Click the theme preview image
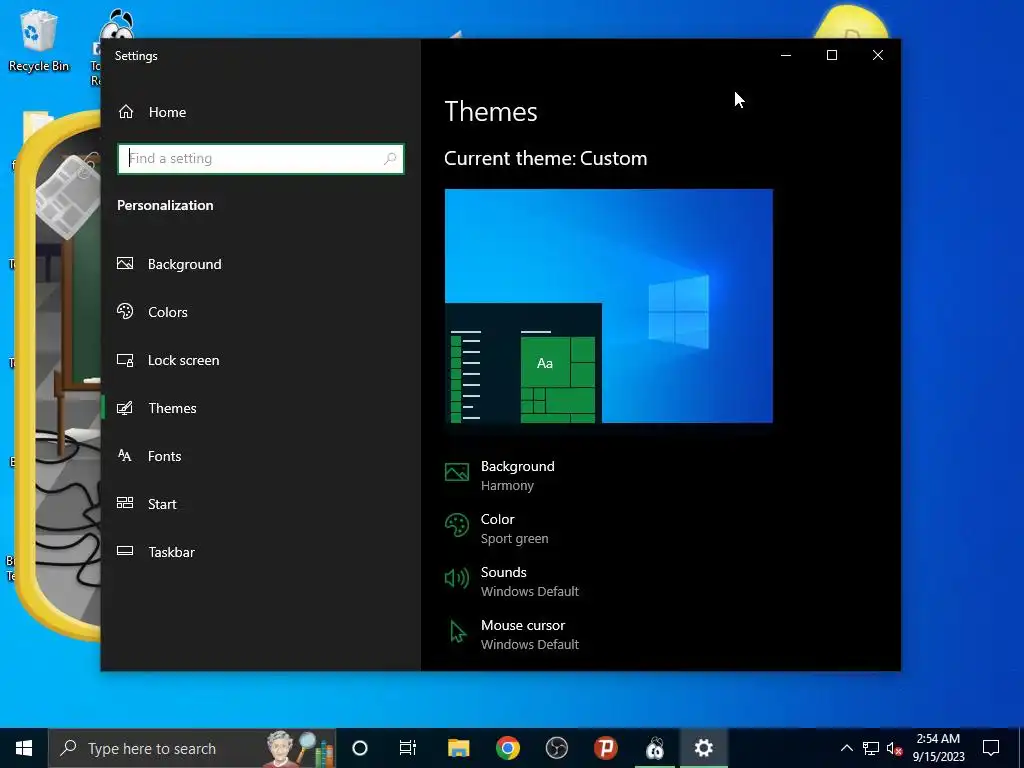 tap(609, 306)
